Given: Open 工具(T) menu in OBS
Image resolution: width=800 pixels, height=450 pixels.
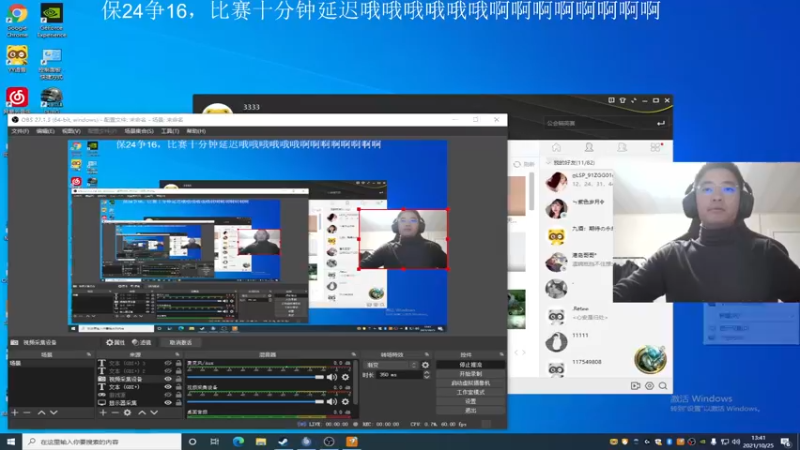Looking at the screenshot, I should click(170, 131).
